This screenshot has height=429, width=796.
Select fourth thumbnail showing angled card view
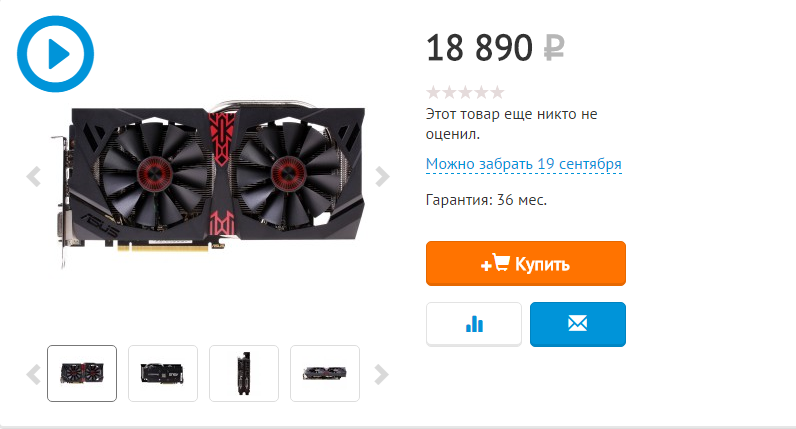(x=325, y=373)
